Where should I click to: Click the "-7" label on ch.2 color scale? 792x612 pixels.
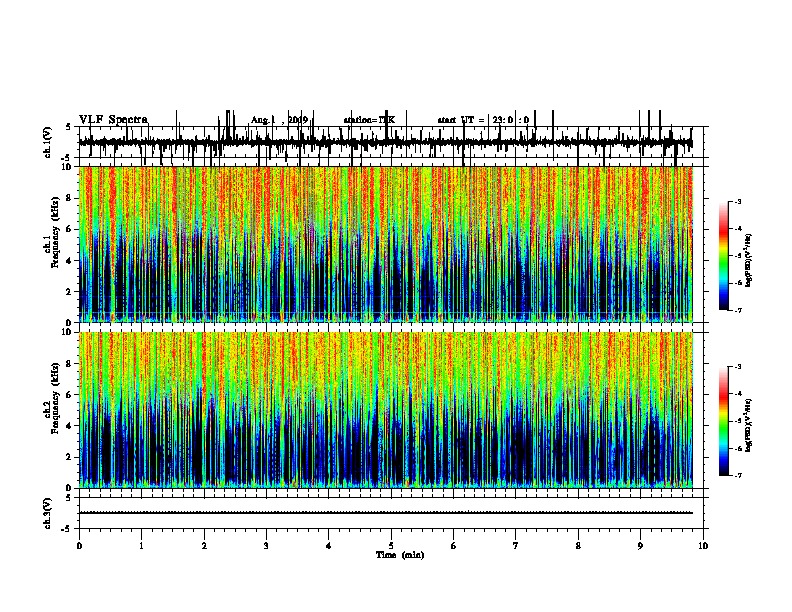coord(737,475)
